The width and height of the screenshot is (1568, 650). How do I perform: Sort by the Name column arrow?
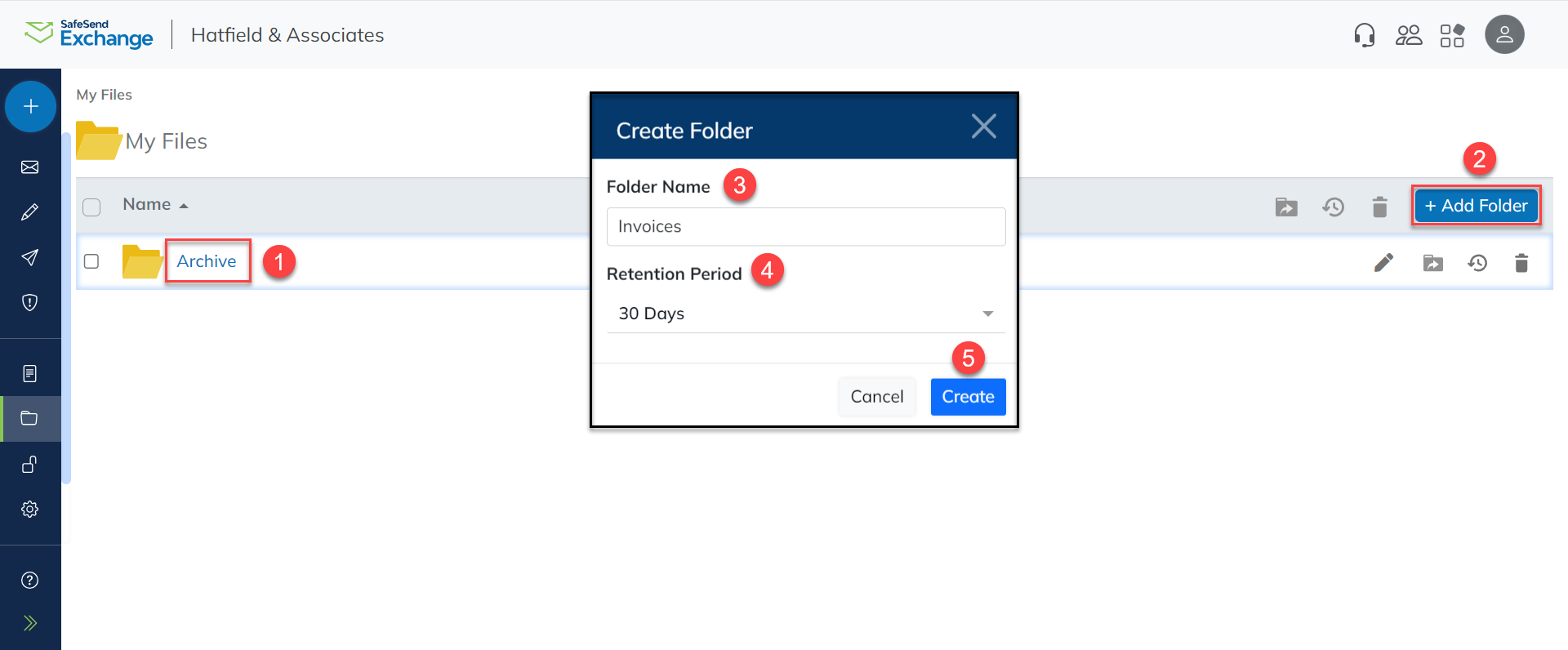point(184,206)
